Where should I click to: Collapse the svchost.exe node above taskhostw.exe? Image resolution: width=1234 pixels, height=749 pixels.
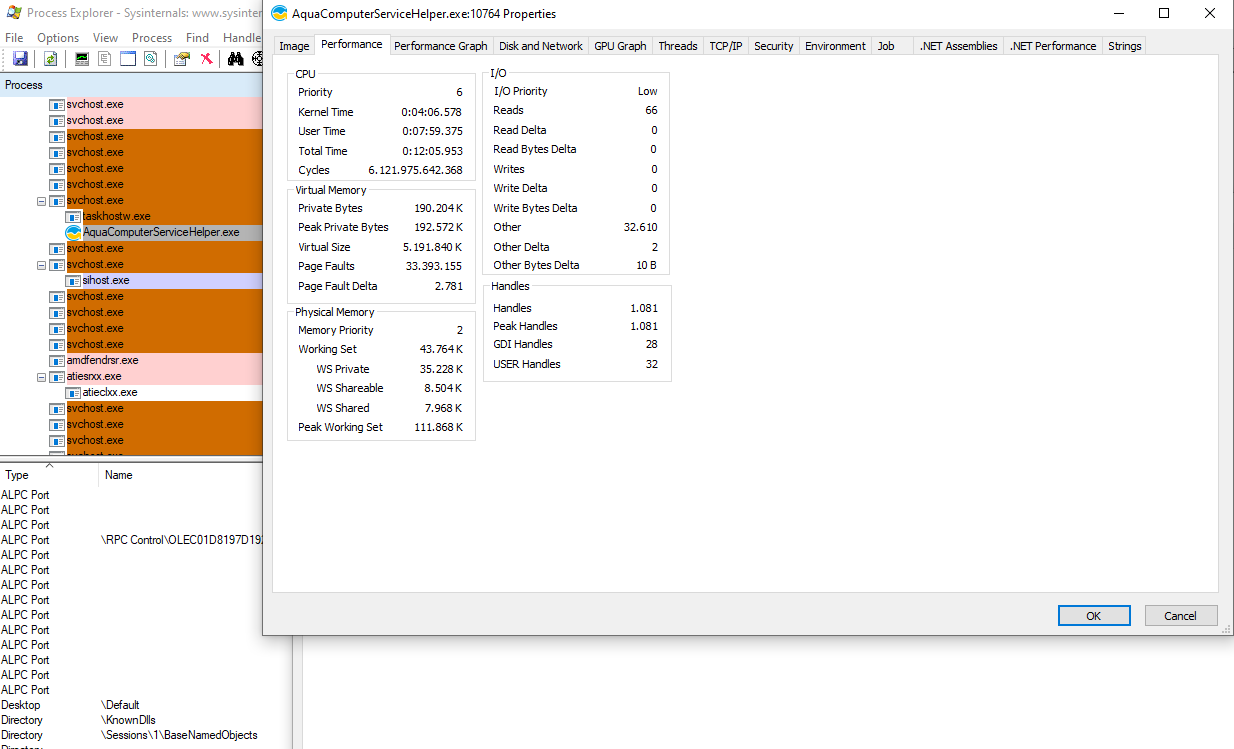click(x=42, y=201)
